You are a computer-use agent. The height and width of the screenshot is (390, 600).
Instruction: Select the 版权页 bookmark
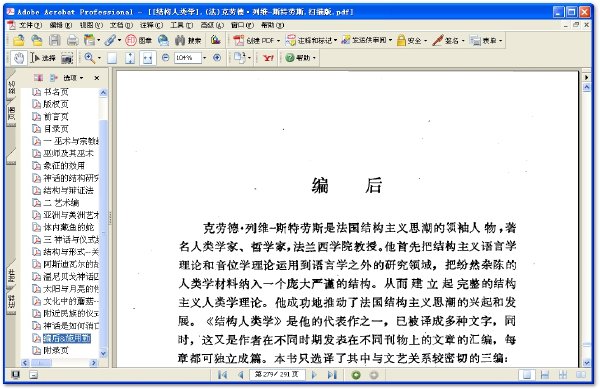[56, 104]
